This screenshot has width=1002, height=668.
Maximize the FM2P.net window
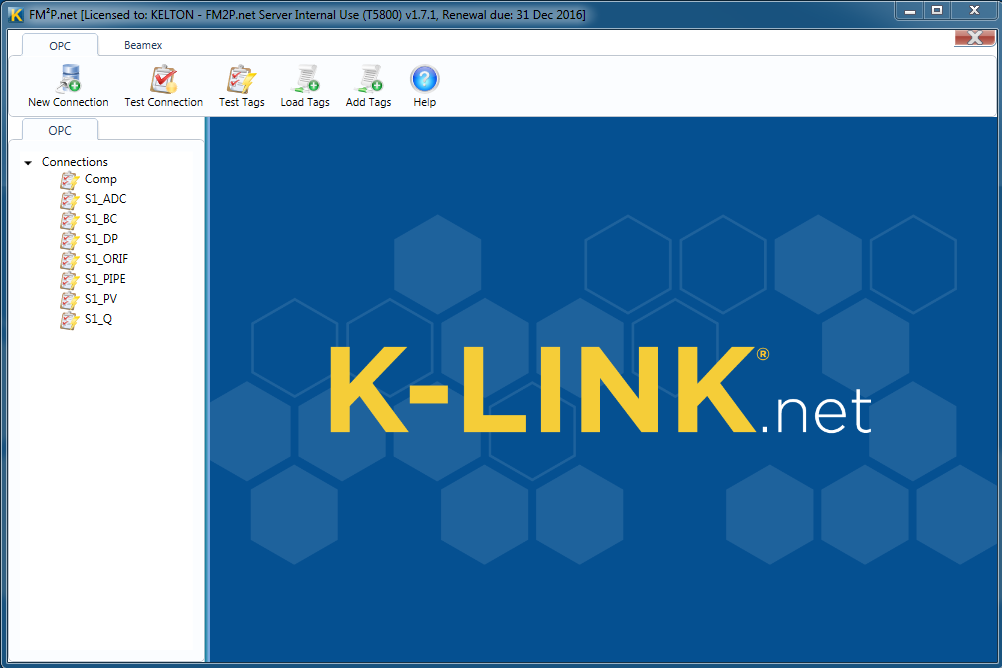pos(937,11)
